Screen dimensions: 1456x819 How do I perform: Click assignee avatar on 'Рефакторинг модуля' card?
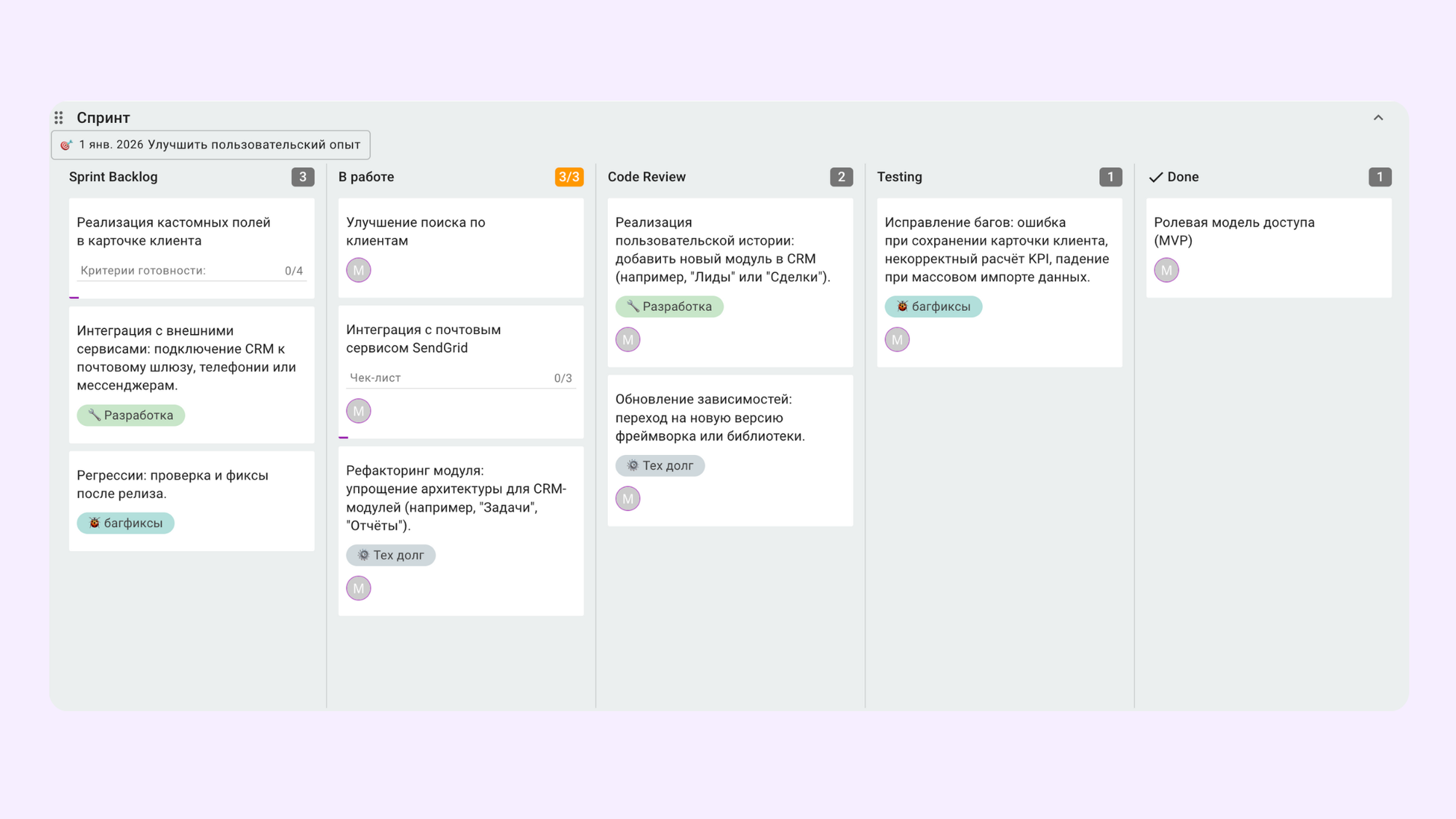click(x=358, y=588)
